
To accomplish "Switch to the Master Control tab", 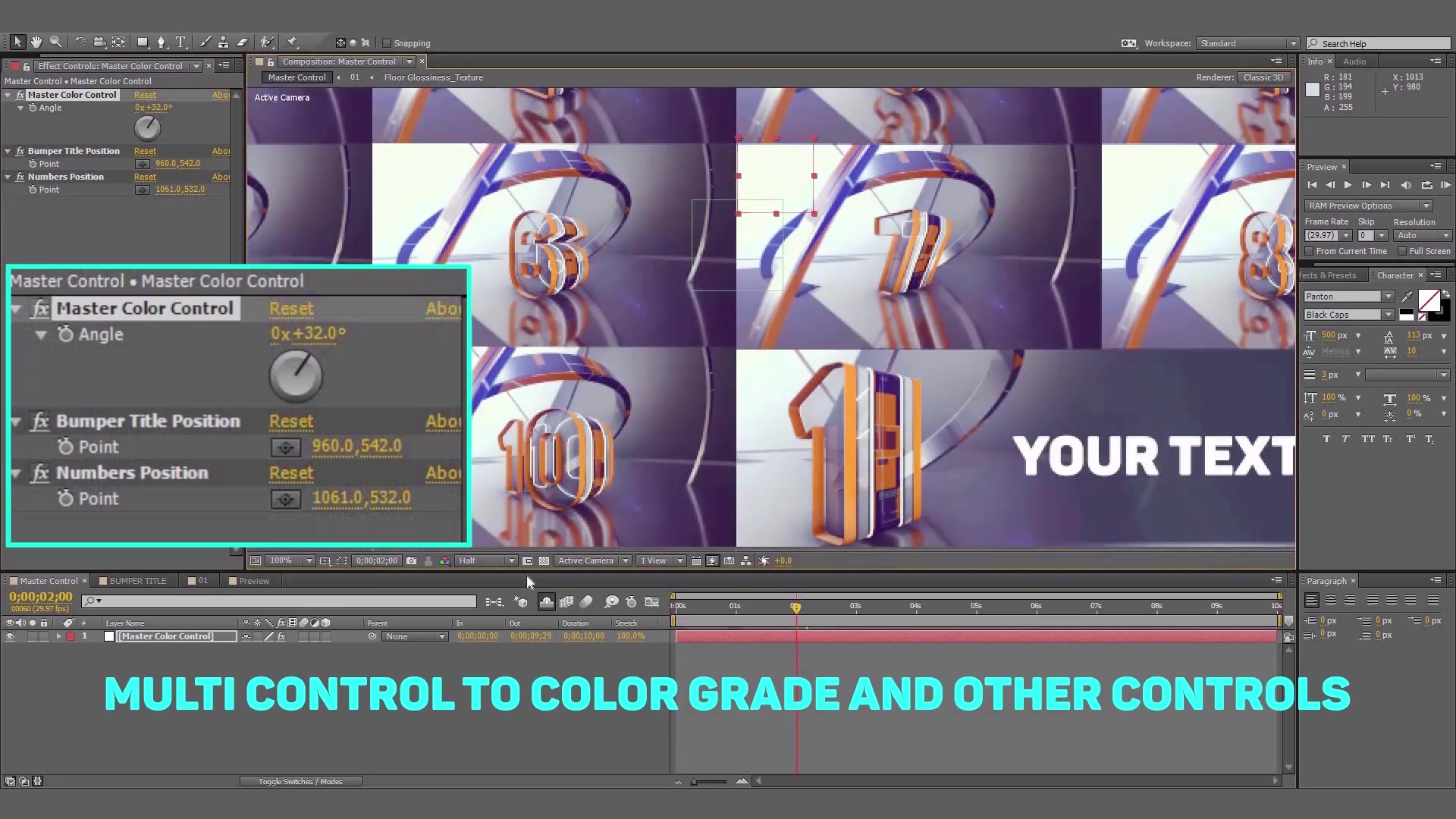I will pyautogui.click(x=48, y=580).
